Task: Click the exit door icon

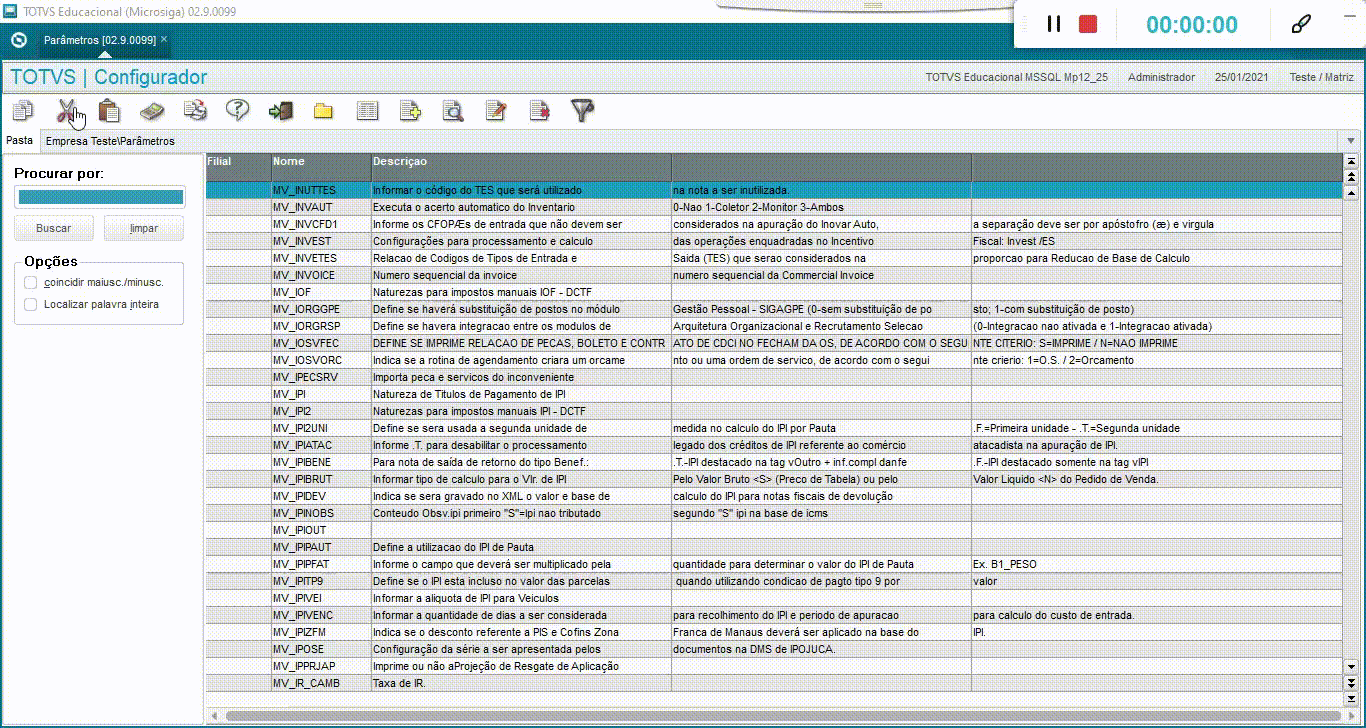Action: click(281, 111)
